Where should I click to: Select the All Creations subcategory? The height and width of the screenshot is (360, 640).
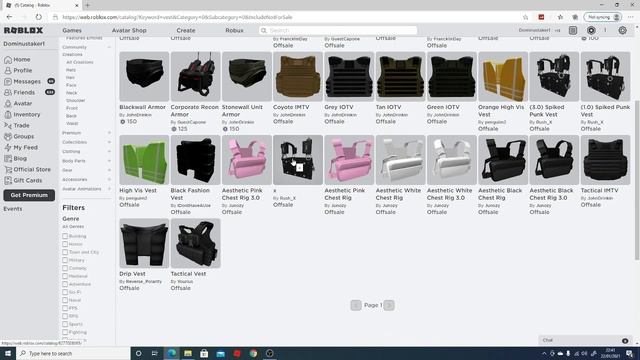coord(80,62)
